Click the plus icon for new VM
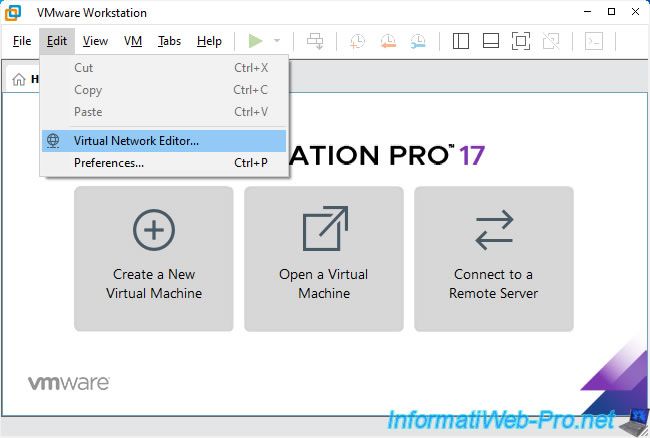The image size is (650, 438). coord(154,230)
